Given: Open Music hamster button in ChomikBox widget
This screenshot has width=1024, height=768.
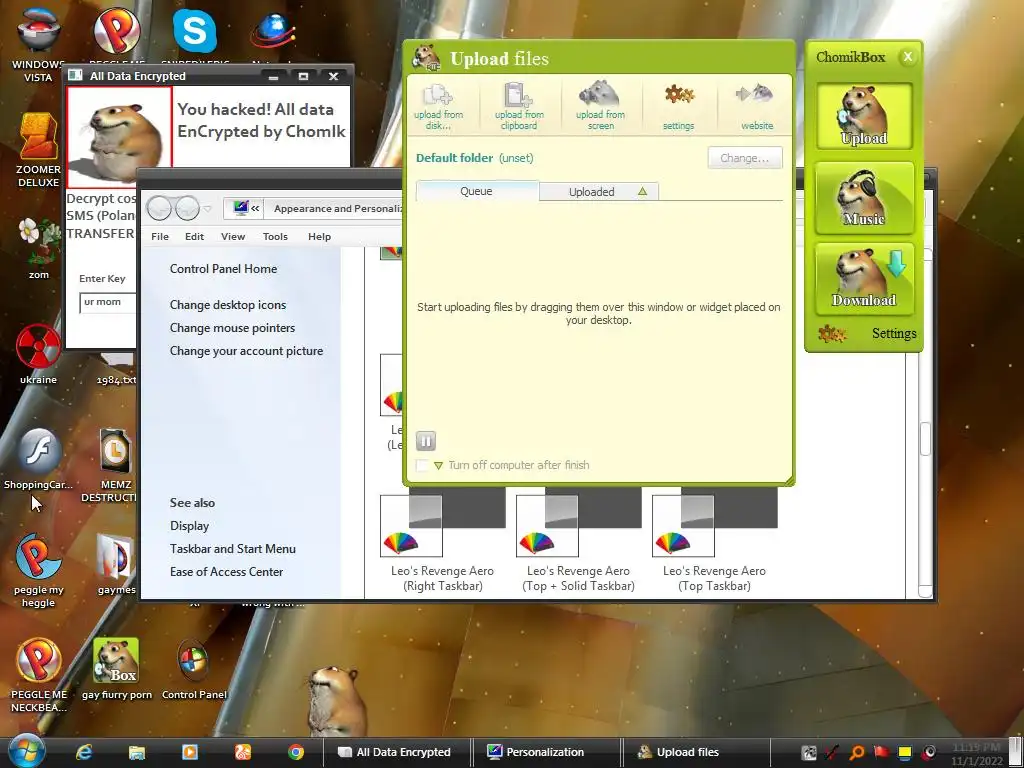Looking at the screenshot, I should pos(864,198).
